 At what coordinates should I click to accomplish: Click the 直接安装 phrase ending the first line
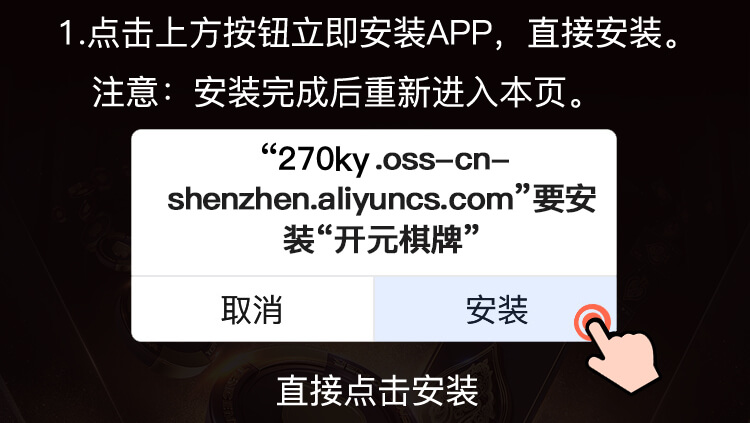595,34
